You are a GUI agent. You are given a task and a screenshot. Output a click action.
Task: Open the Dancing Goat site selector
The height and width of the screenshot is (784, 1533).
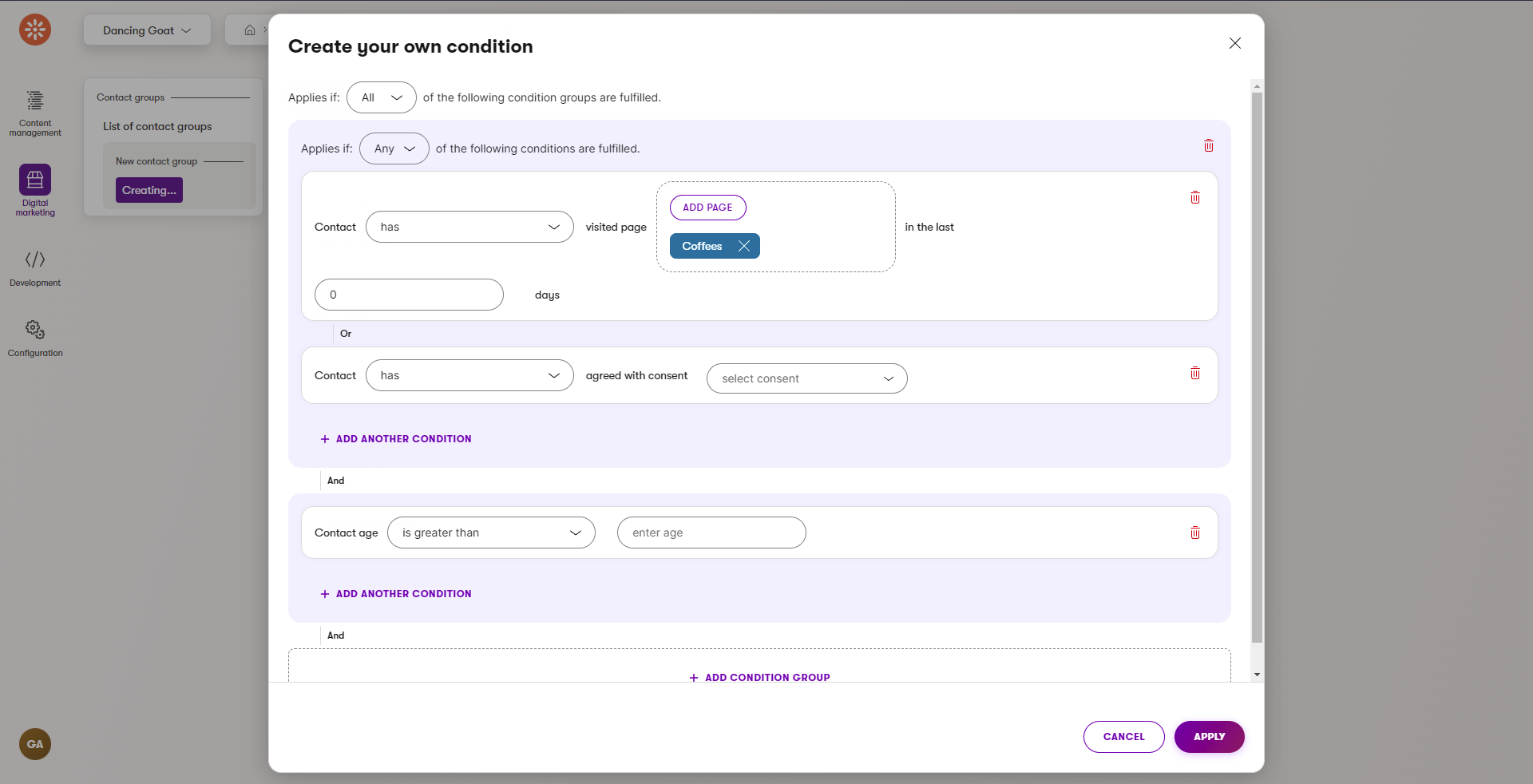click(x=147, y=30)
